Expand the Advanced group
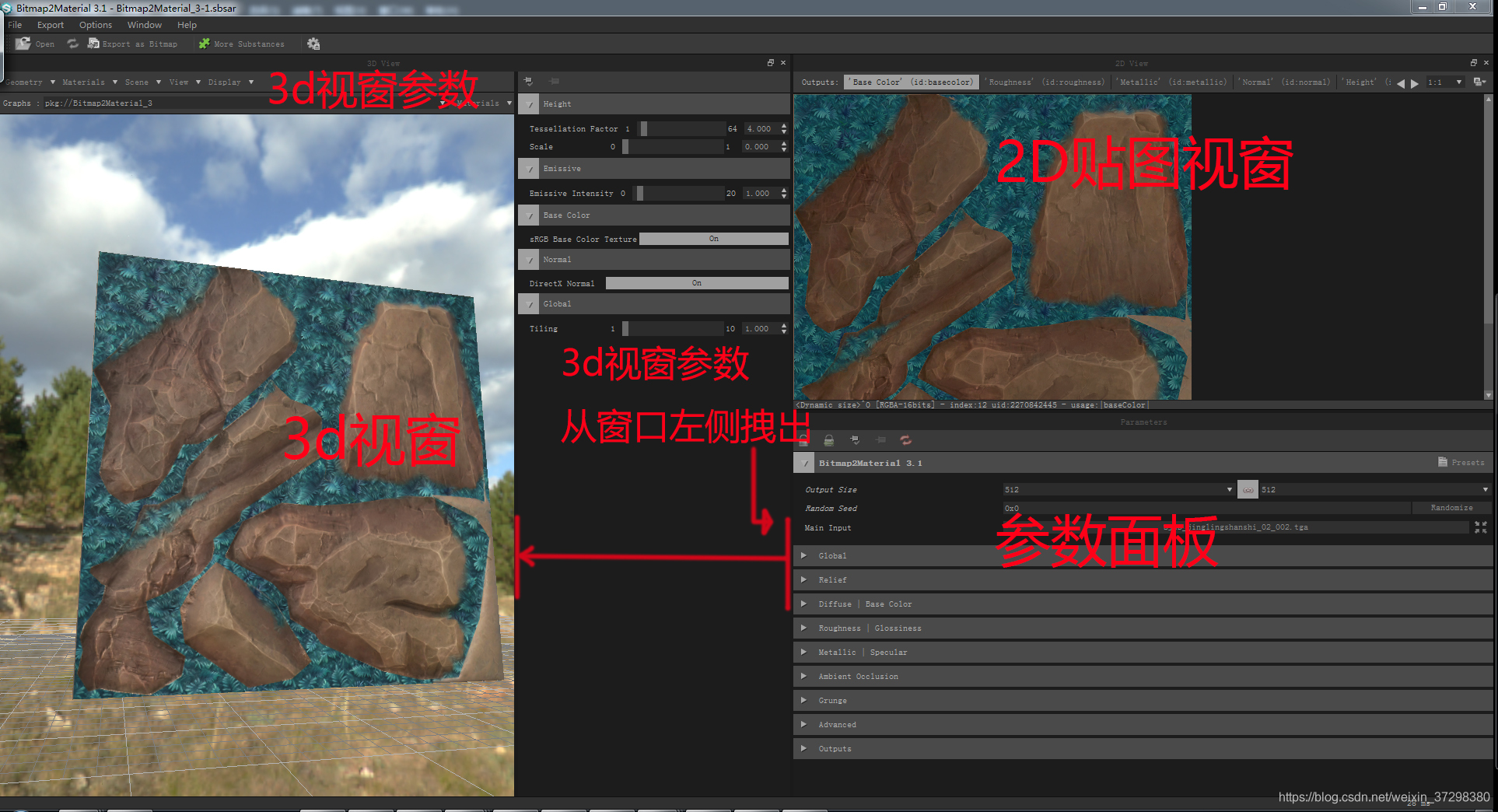This screenshot has height=812, width=1498. pyautogui.click(x=803, y=724)
